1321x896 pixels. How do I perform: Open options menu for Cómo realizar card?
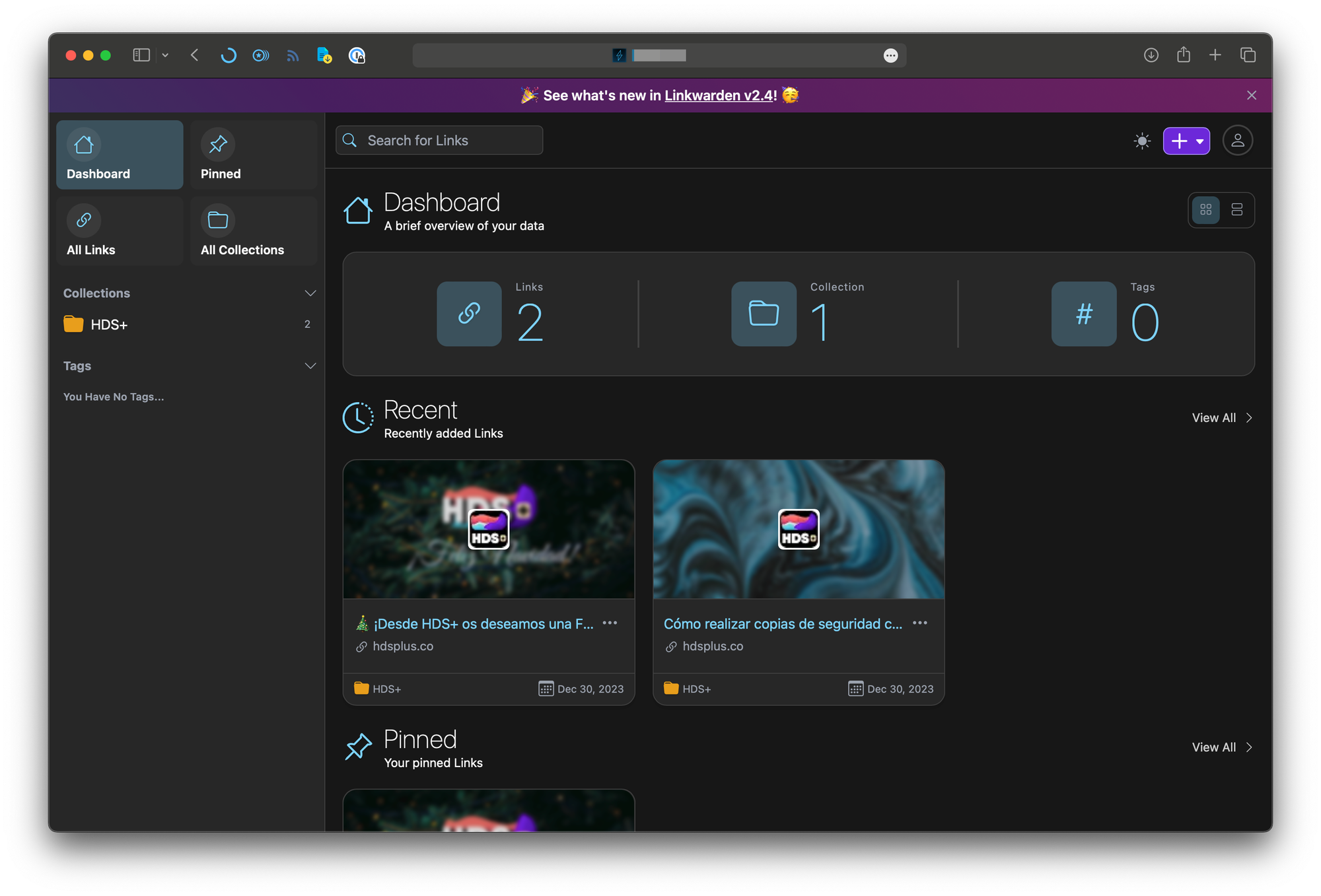(x=920, y=623)
